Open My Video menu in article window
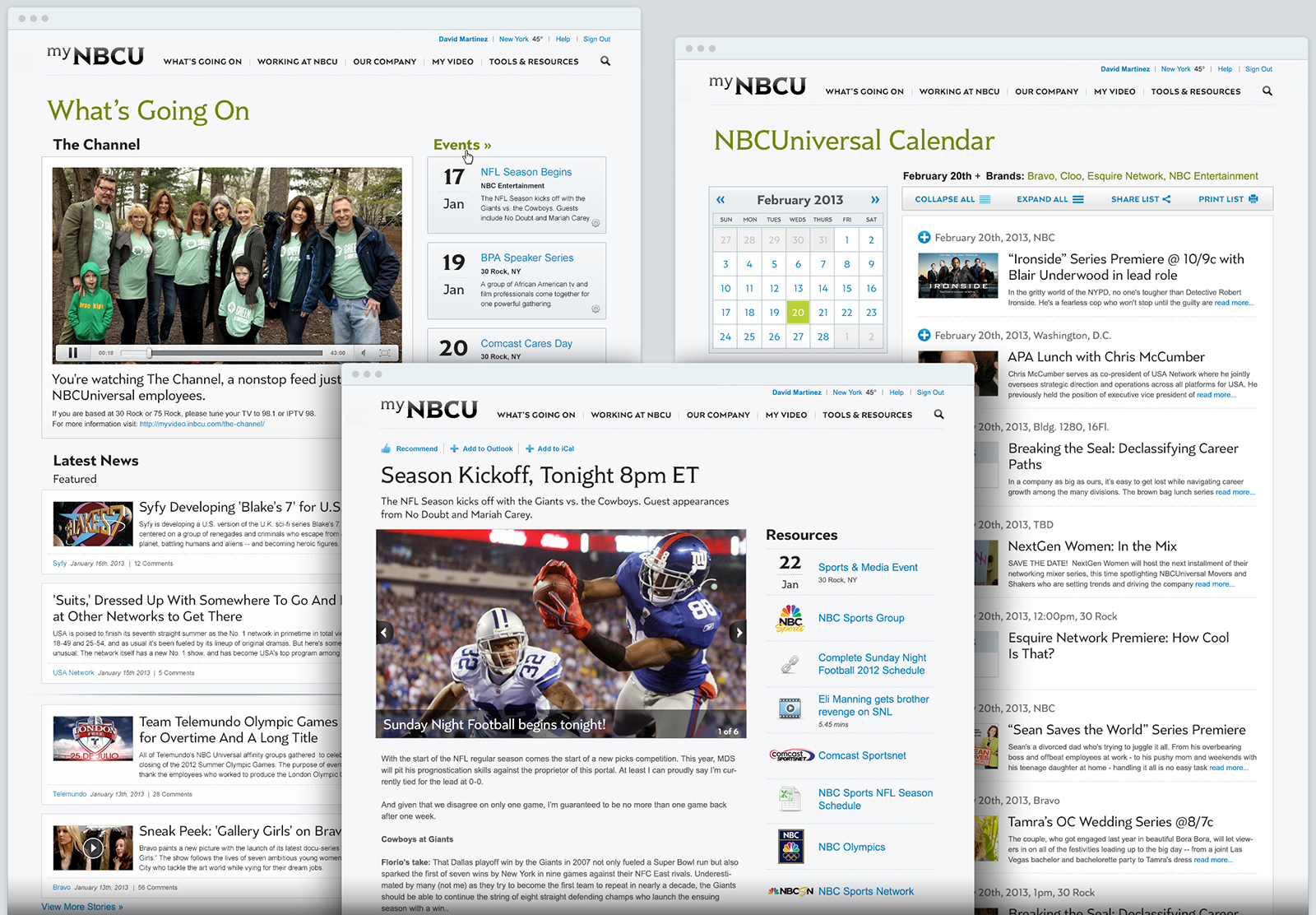Screen dimensions: 1316x915 coord(785,416)
